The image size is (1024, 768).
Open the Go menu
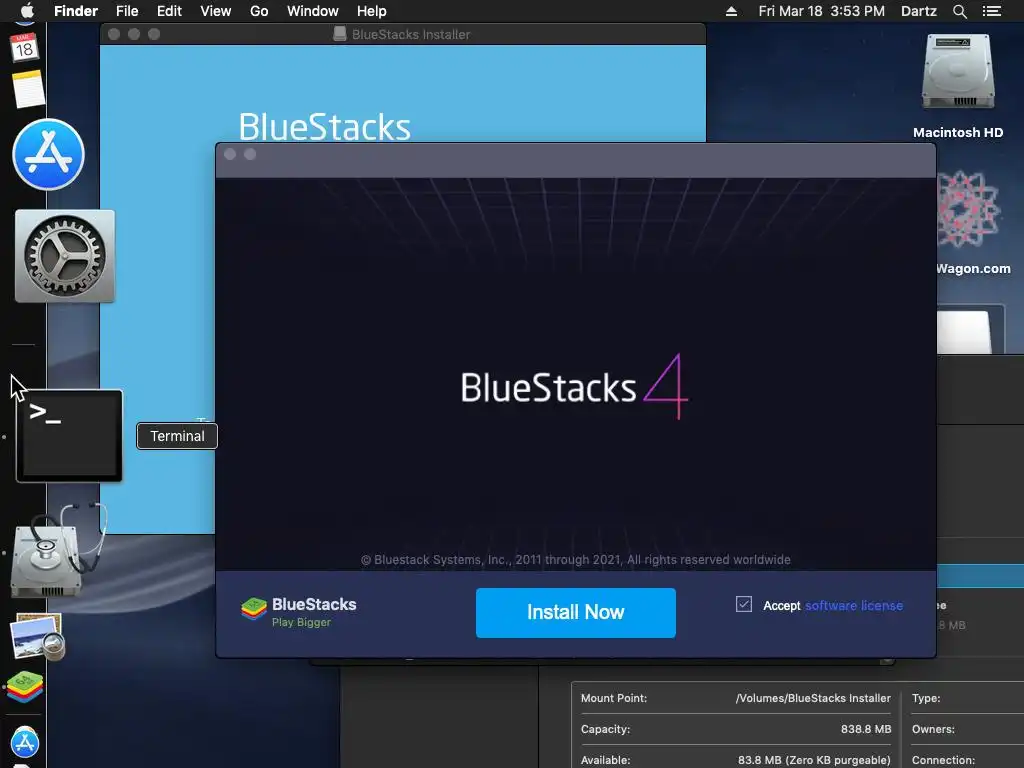pos(259,11)
